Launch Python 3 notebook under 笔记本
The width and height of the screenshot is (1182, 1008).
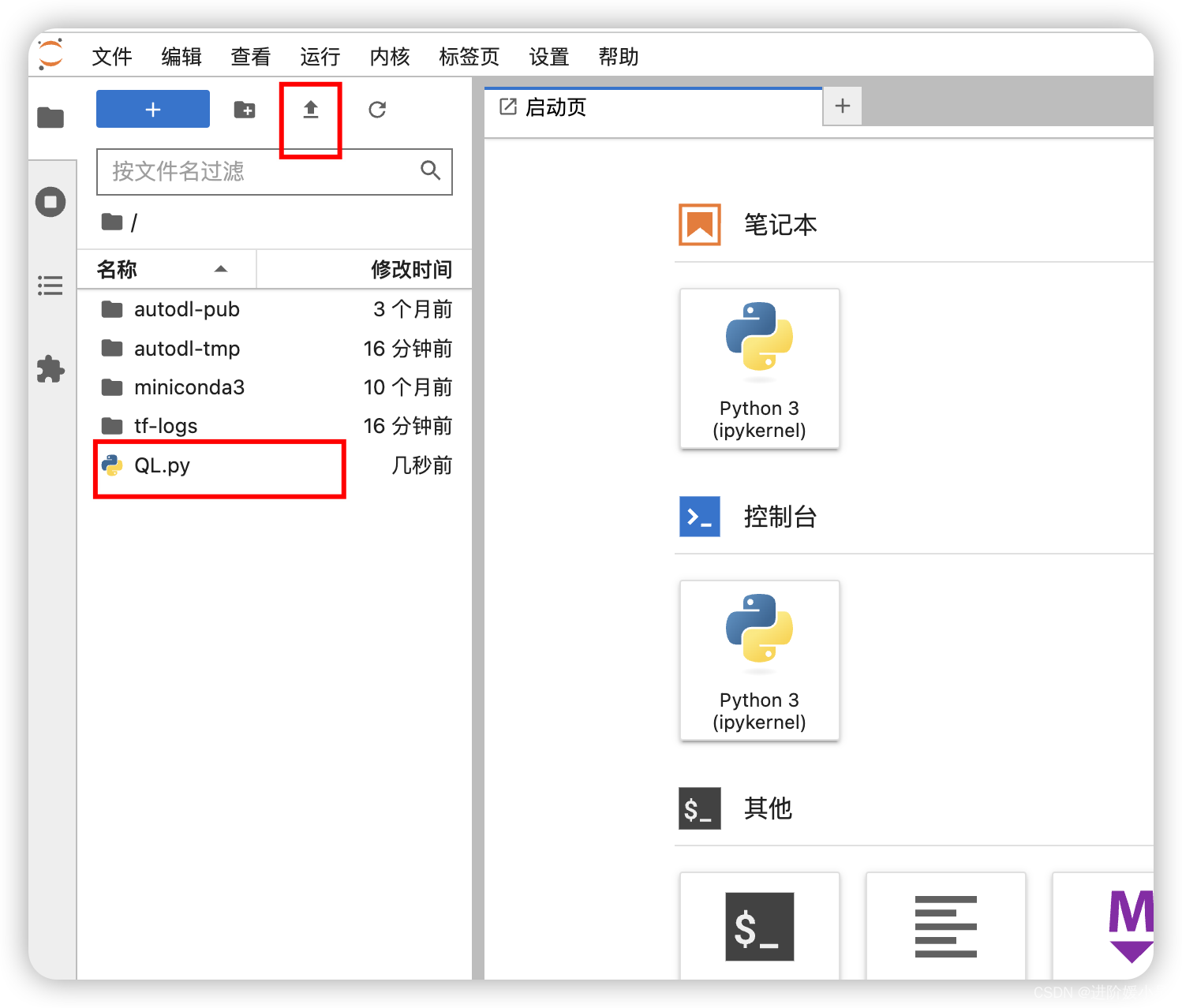click(x=760, y=369)
